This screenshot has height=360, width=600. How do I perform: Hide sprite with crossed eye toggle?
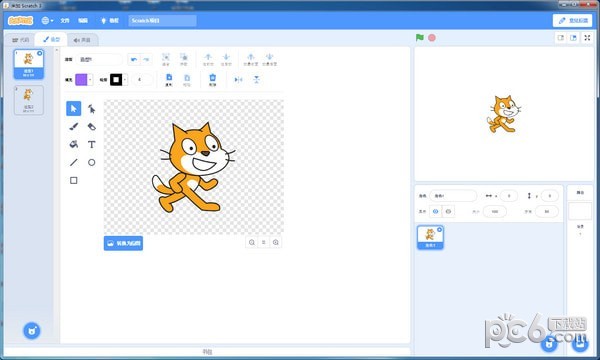click(x=448, y=211)
